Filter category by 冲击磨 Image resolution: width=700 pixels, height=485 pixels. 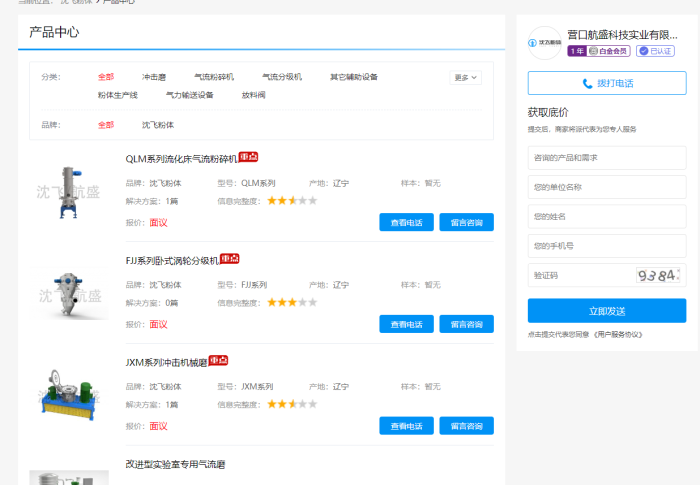pyautogui.click(x=154, y=77)
